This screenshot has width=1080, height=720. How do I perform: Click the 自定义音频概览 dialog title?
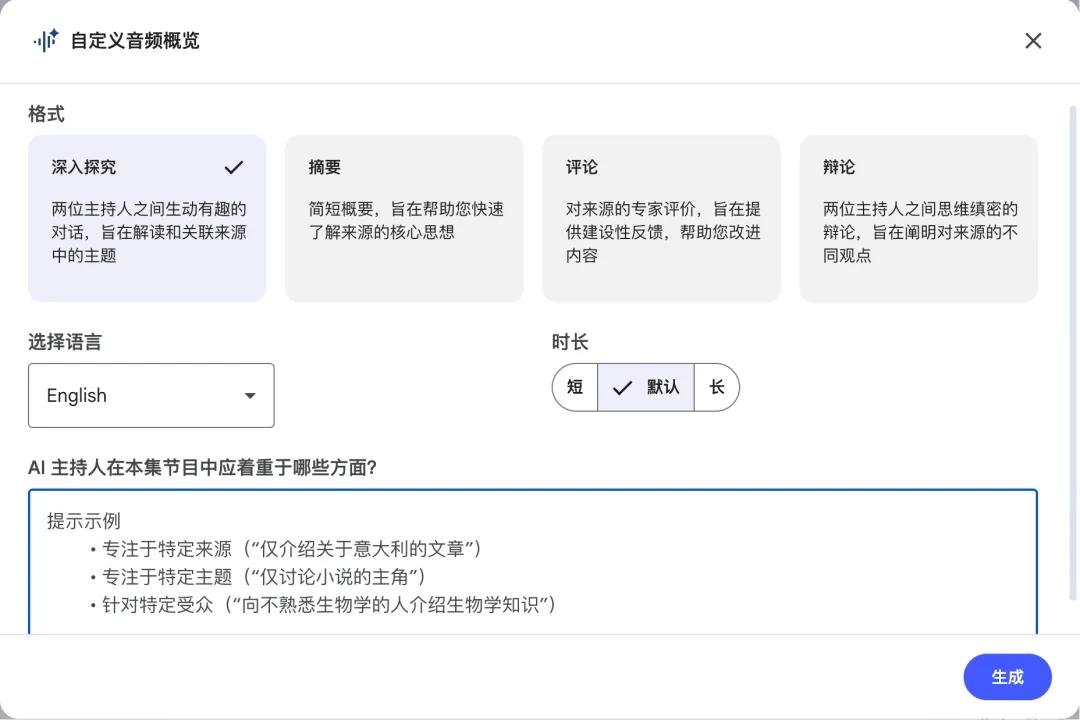coord(134,41)
